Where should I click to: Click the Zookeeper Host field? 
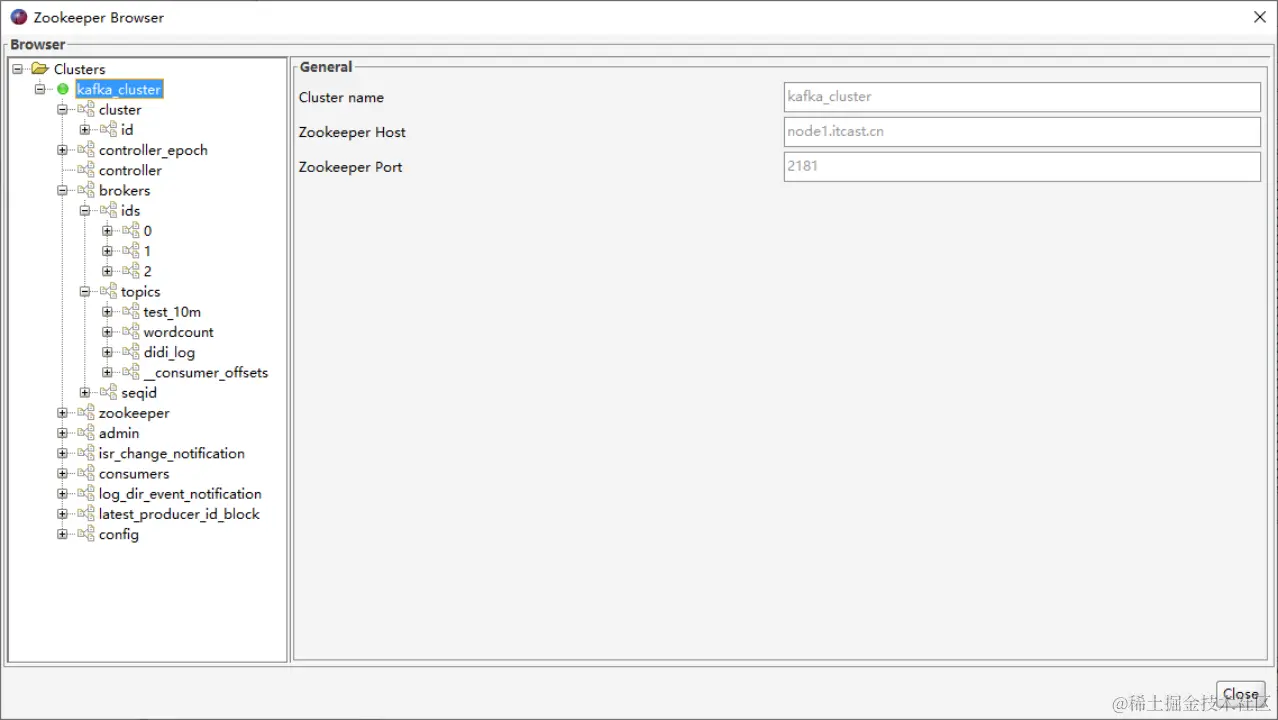coord(1022,132)
